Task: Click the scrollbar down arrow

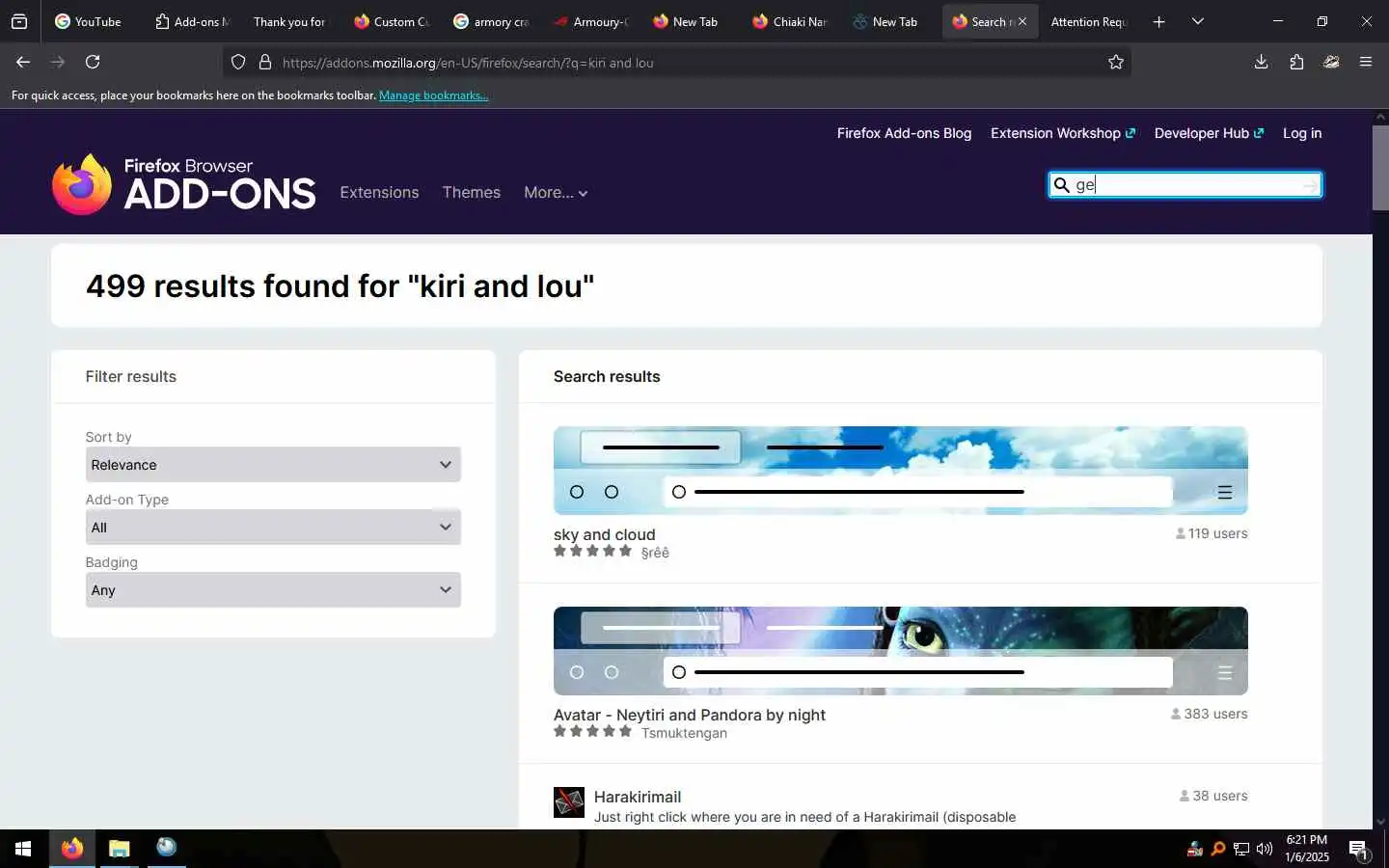Action: 1380,822
